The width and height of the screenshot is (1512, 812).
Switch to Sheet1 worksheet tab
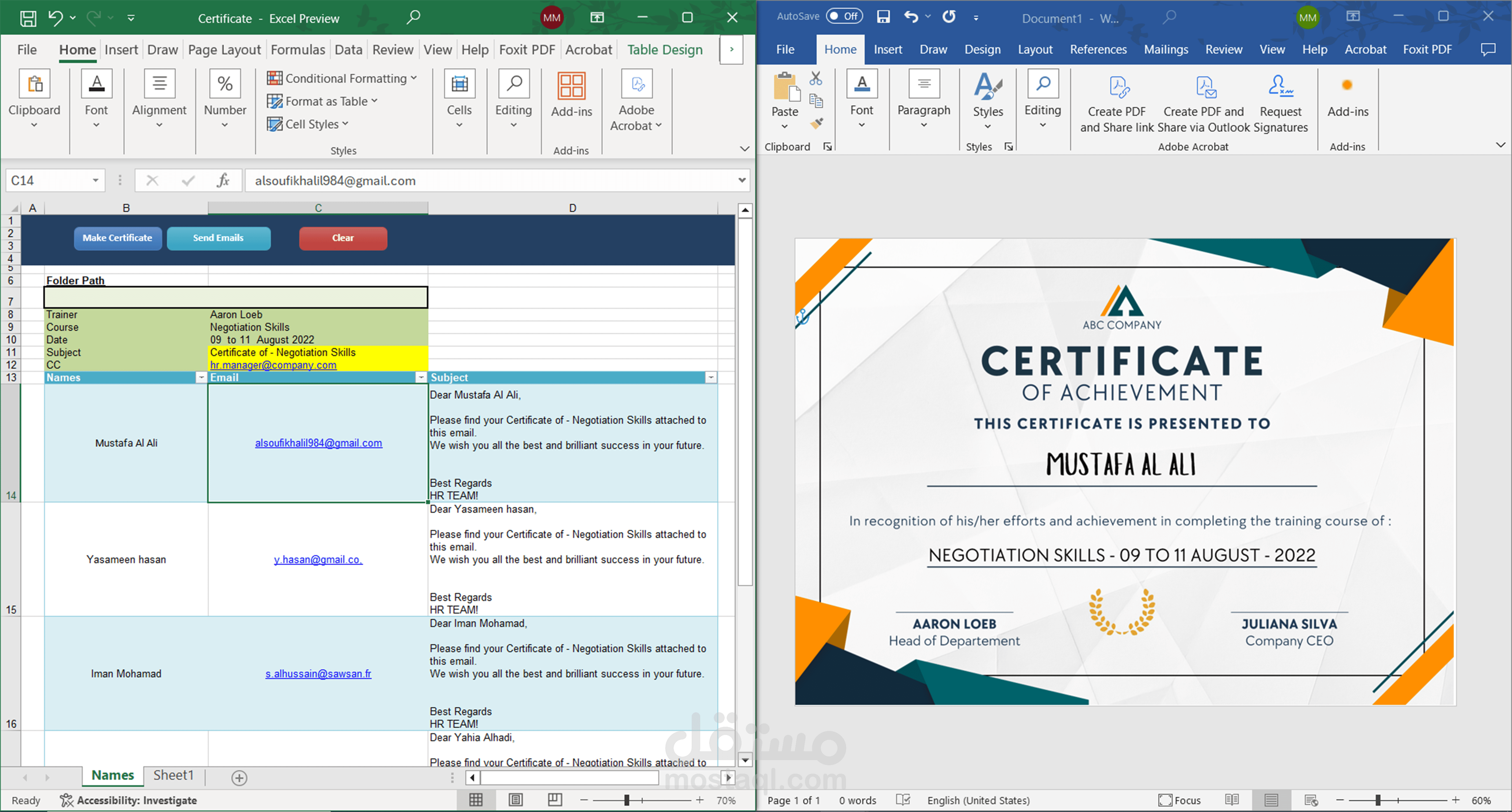173,775
